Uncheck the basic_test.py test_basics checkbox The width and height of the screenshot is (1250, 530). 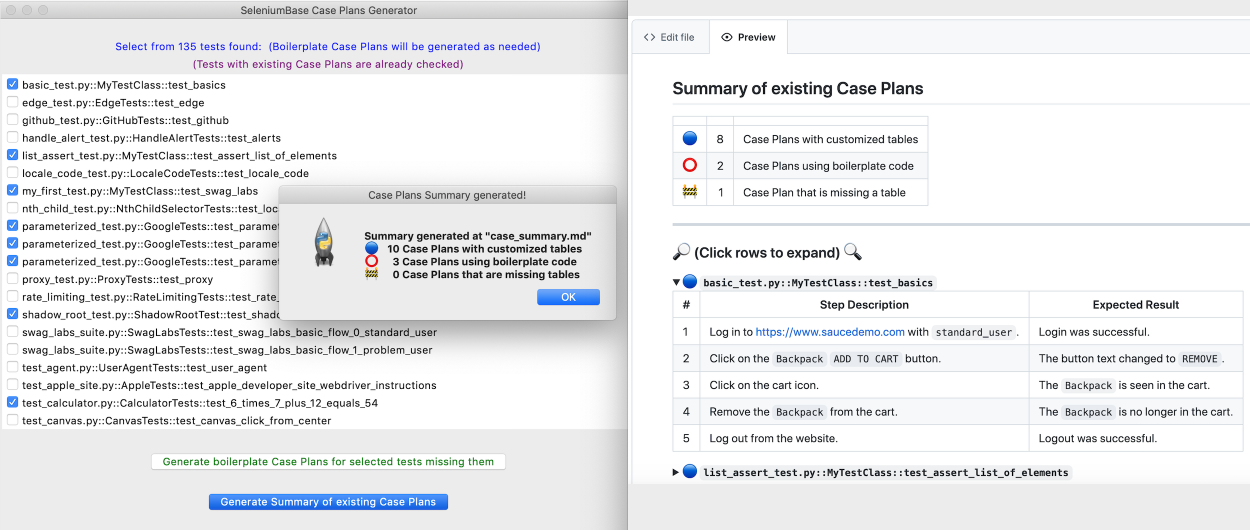(12, 85)
